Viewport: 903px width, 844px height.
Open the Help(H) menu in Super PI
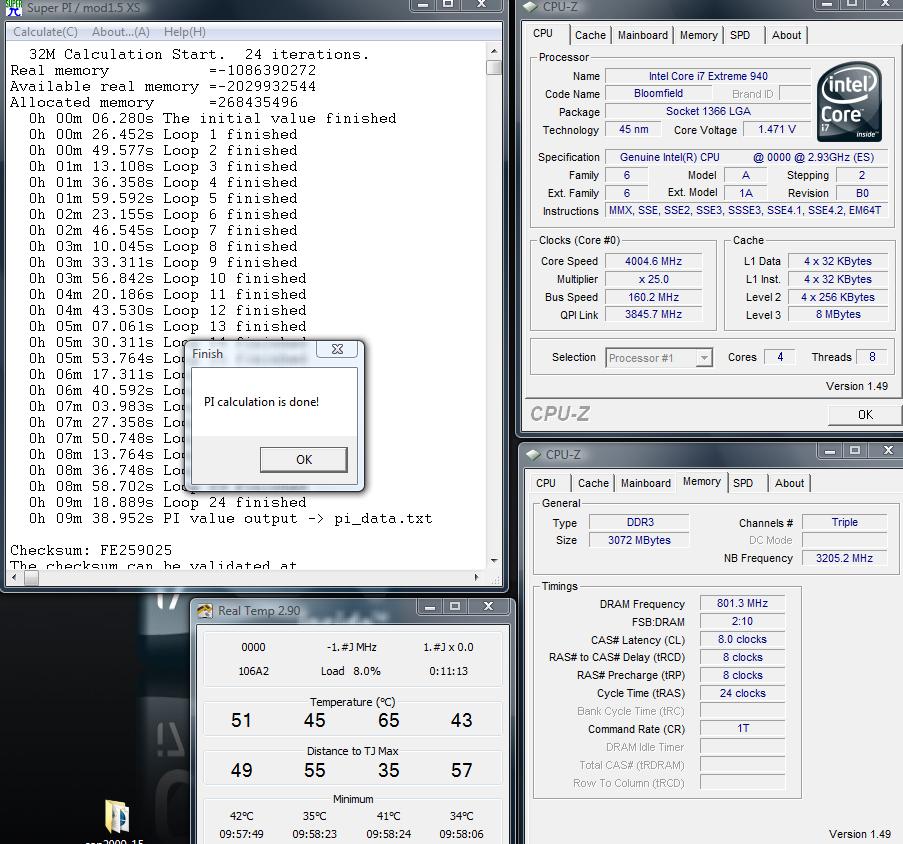pyautogui.click(x=184, y=32)
